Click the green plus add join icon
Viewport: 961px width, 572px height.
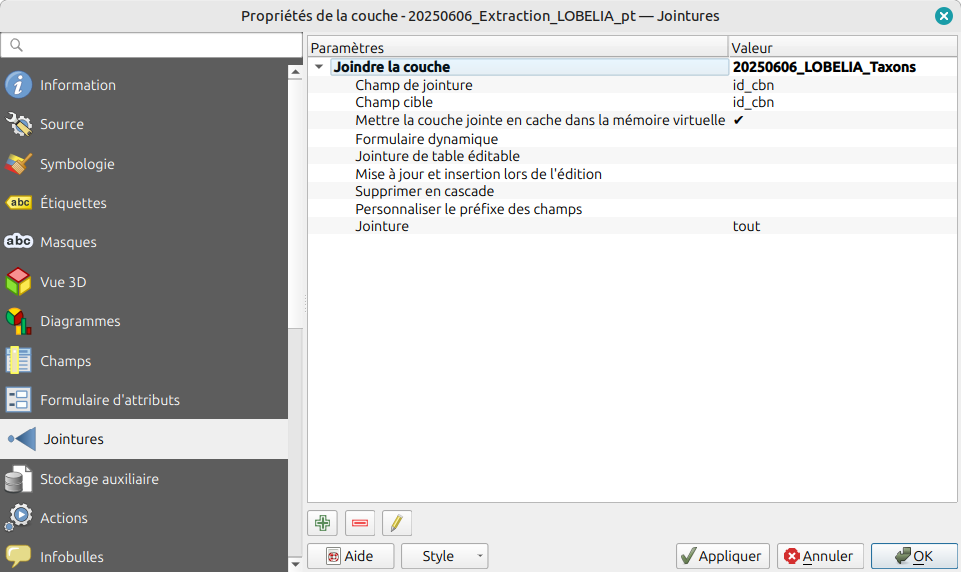[x=322, y=523]
